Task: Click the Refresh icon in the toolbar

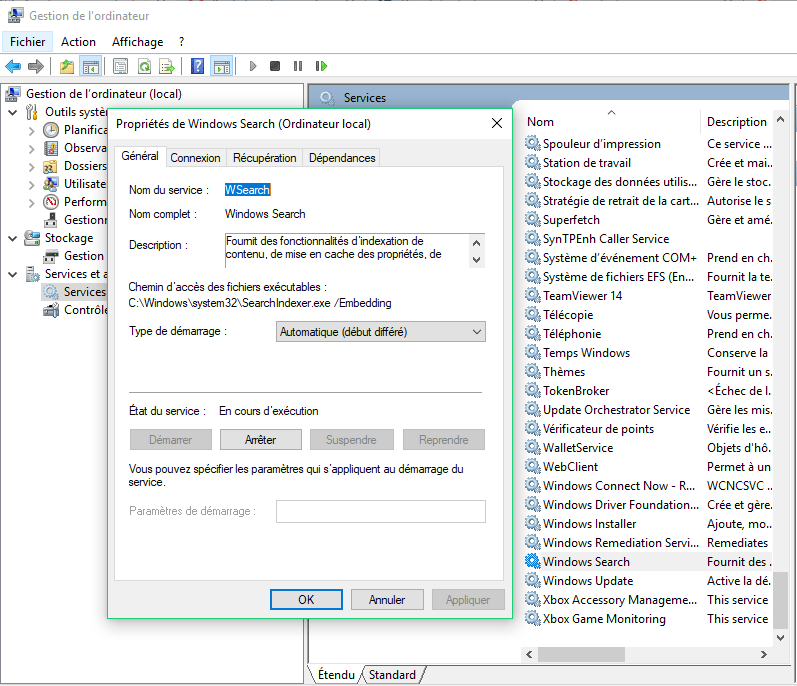Action: [x=144, y=66]
